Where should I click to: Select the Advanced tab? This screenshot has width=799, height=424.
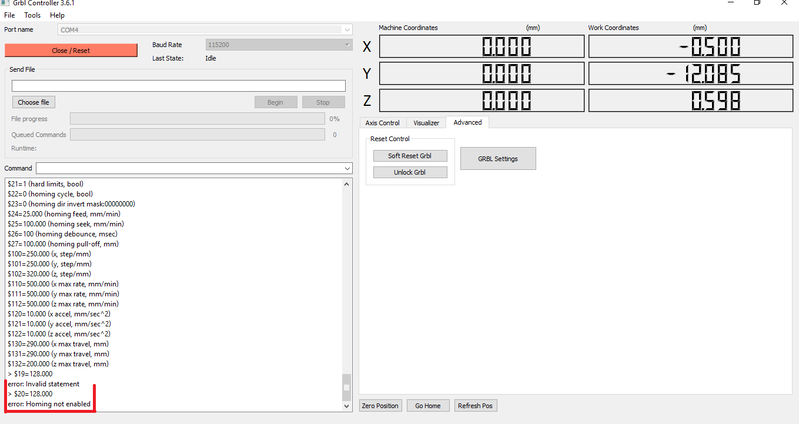(x=467, y=122)
